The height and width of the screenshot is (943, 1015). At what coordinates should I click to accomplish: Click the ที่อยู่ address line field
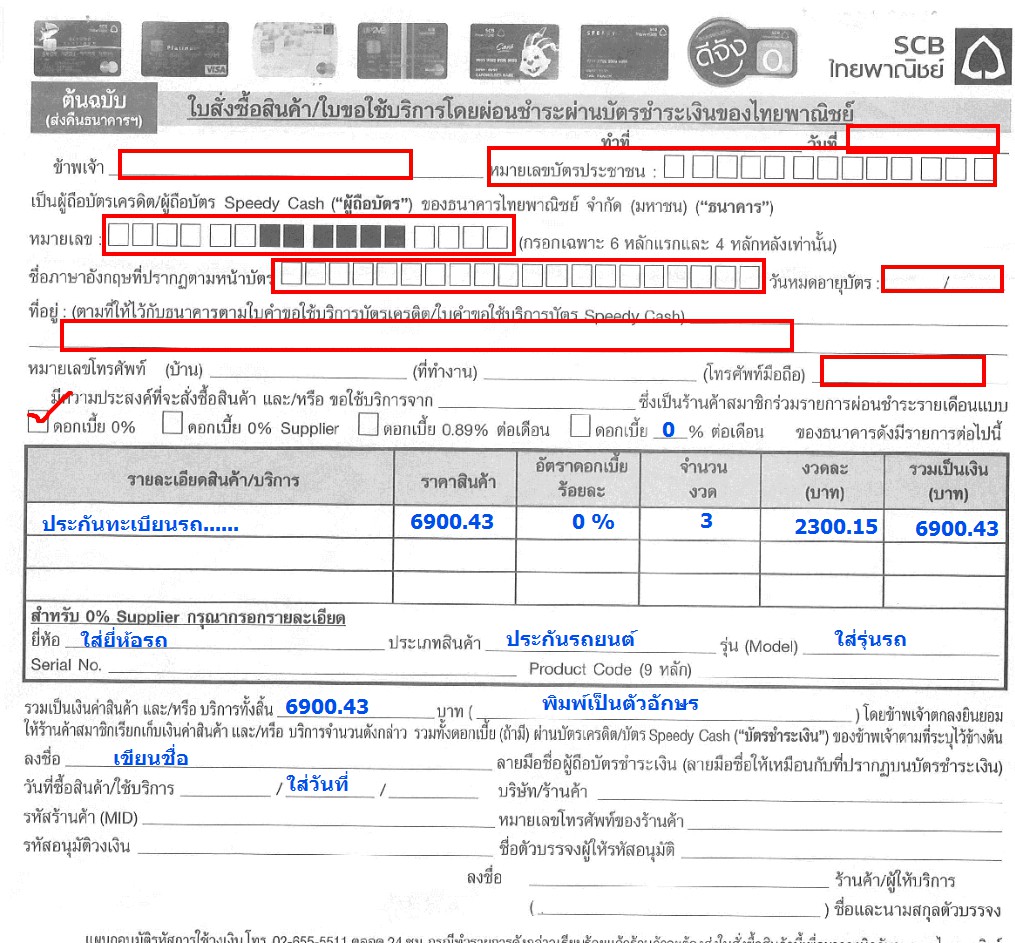click(x=427, y=335)
